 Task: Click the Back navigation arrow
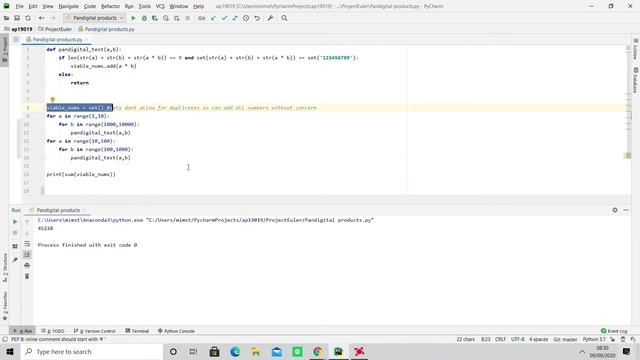point(41,18)
